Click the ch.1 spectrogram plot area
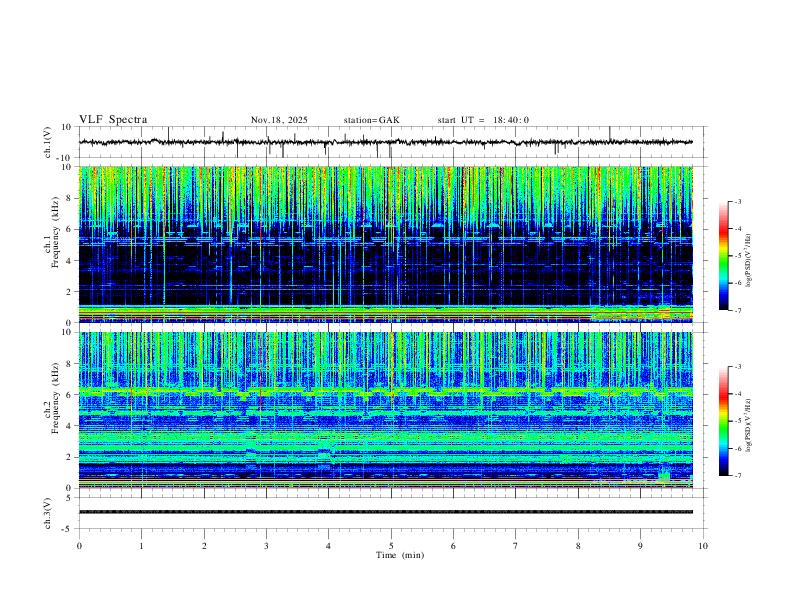The width and height of the screenshot is (792, 612). click(x=386, y=244)
